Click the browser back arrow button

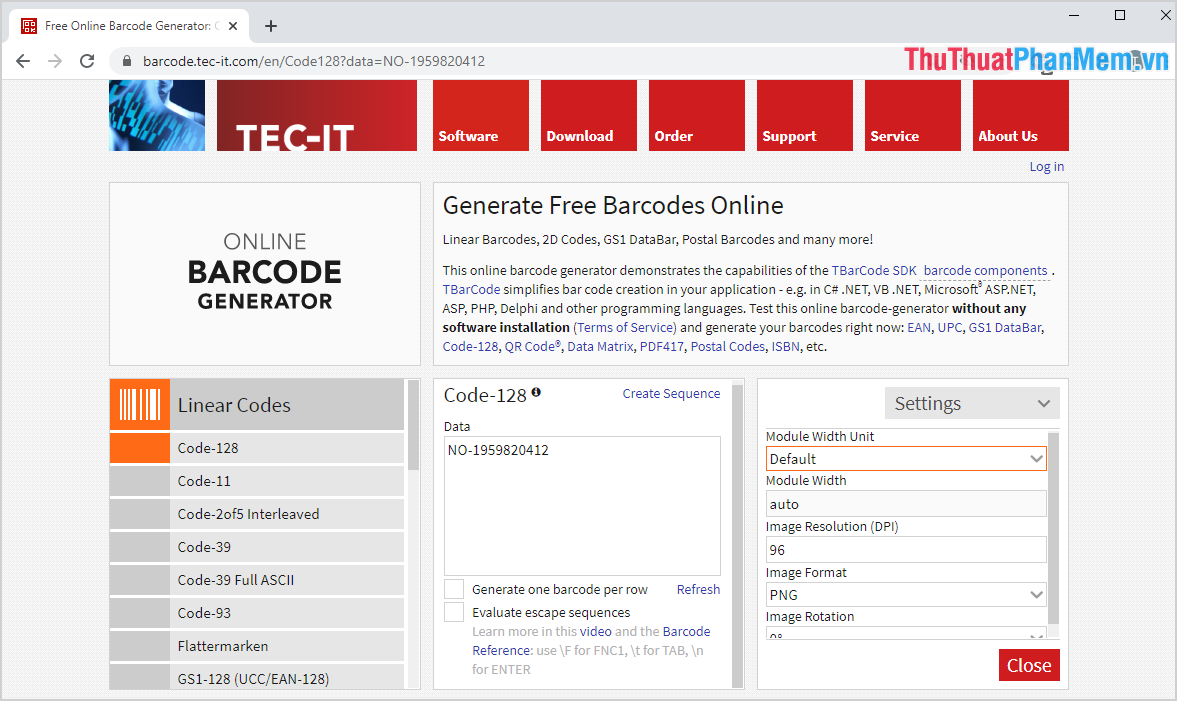[x=23, y=61]
